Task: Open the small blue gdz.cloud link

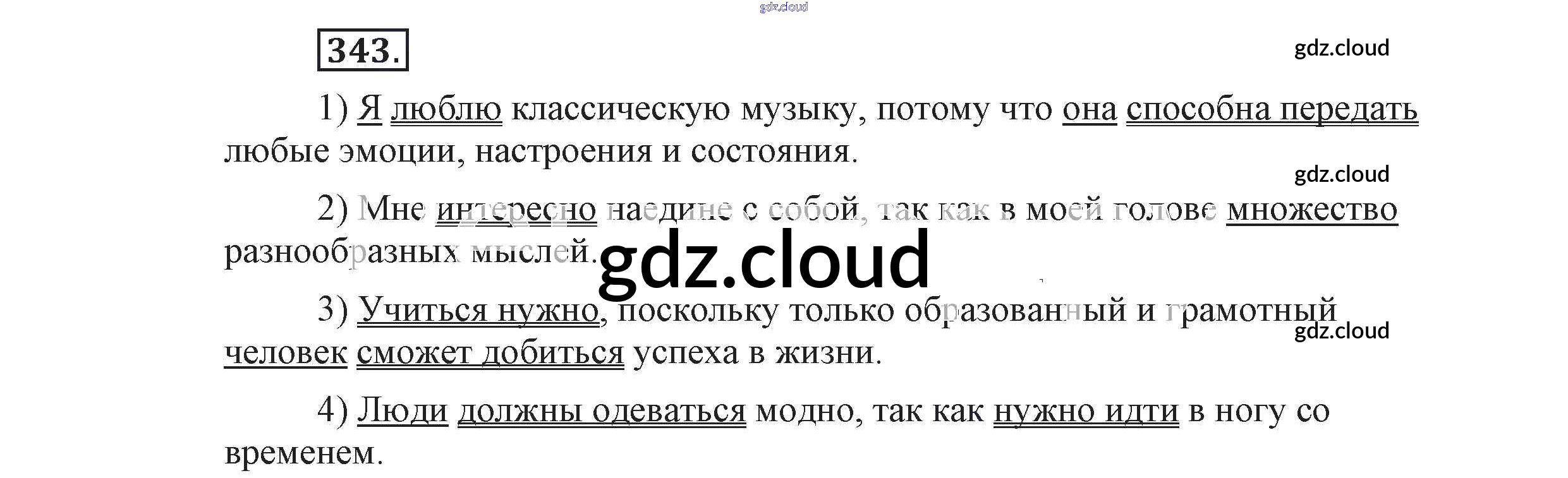Action: [783, 7]
